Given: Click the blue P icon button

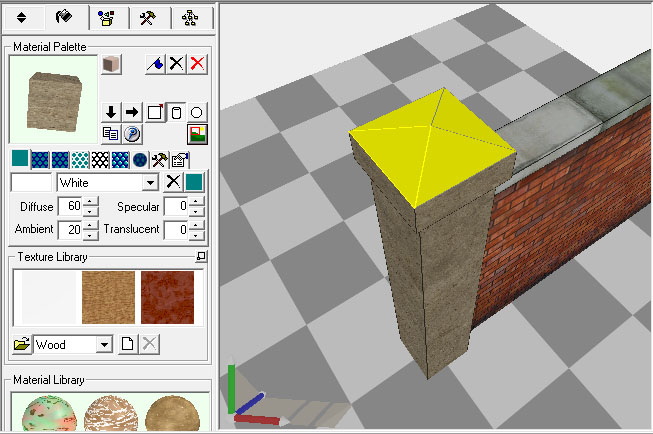Looking at the screenshot, I should (132, 133).
